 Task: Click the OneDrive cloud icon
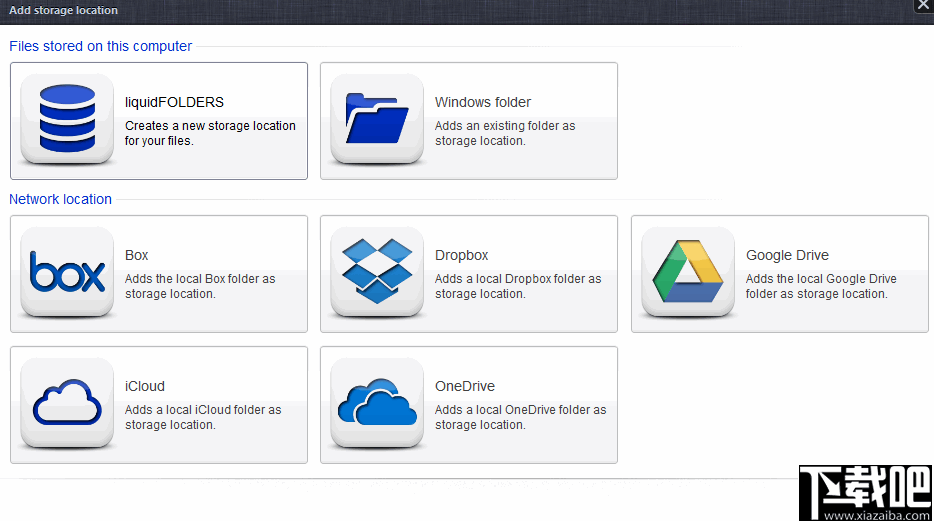[x=377, y=403]
